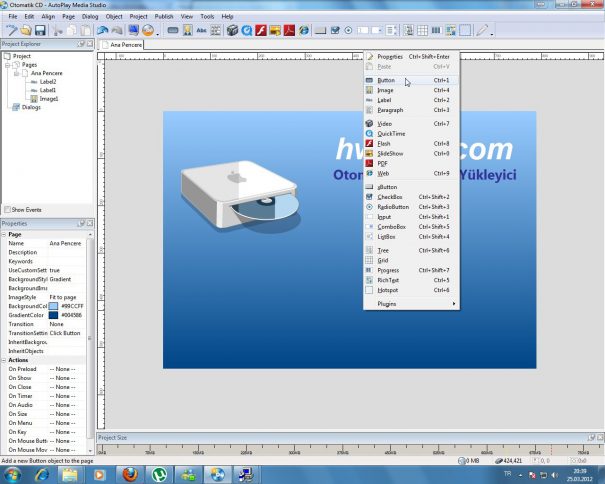The image size is (605, 484).
Task: Click the Windows Start button
Action: click(x=12, y=474)
